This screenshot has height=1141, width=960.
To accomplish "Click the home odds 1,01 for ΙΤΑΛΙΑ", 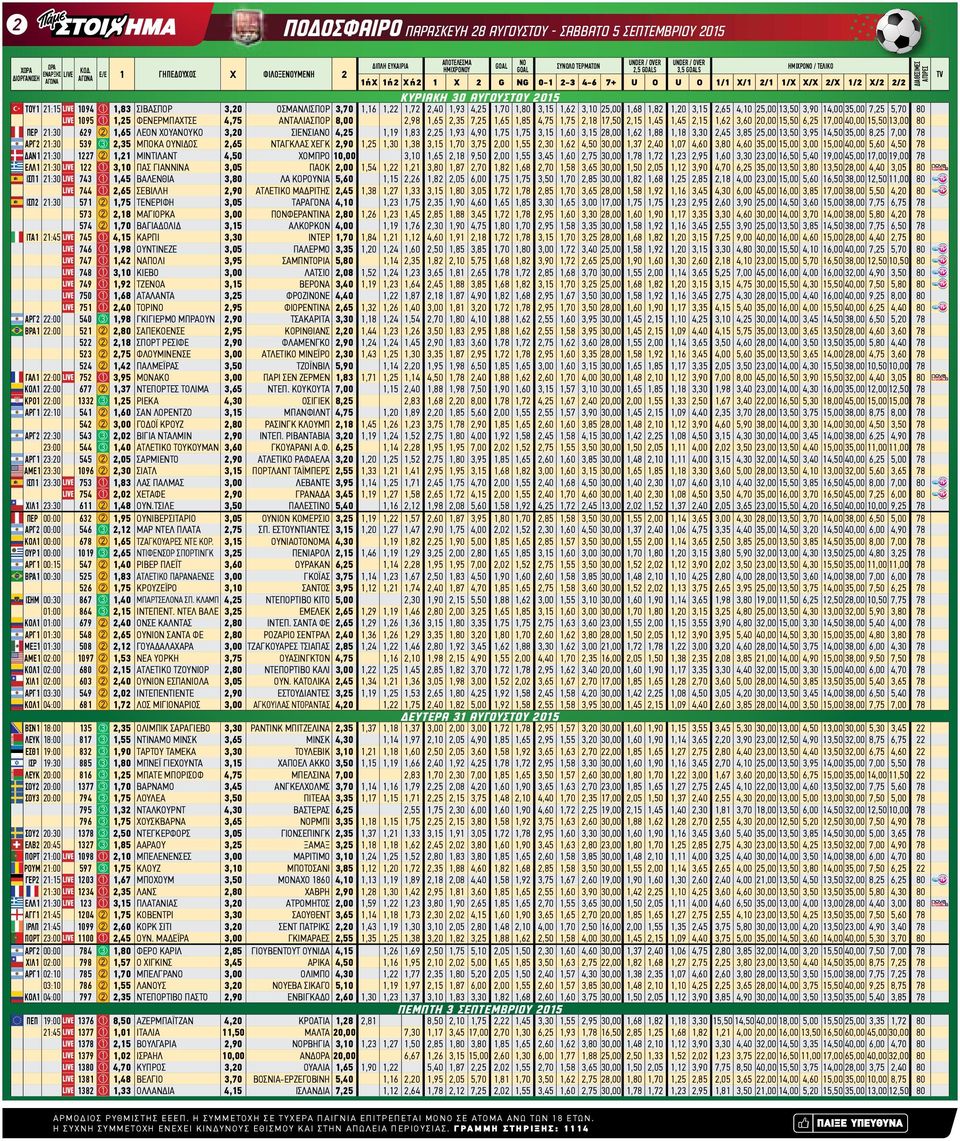I will click(x=122, y=1033).
